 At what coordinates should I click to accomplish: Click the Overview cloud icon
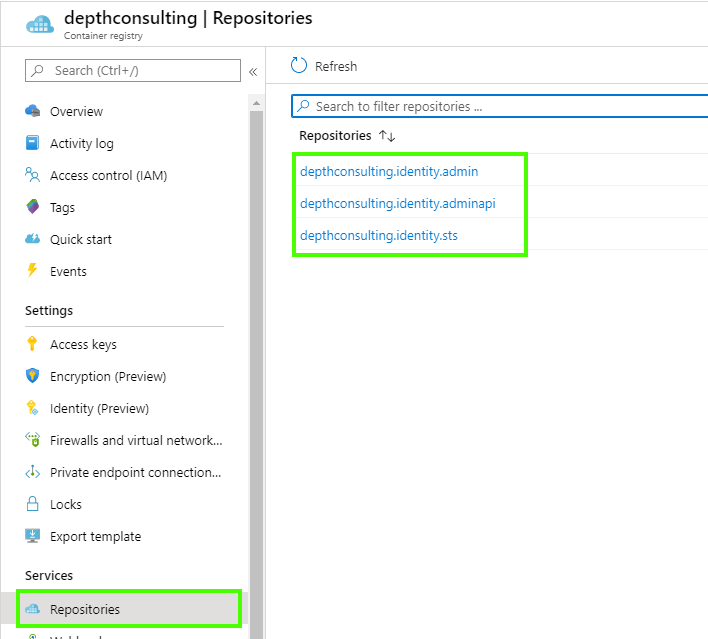(33, 111)
